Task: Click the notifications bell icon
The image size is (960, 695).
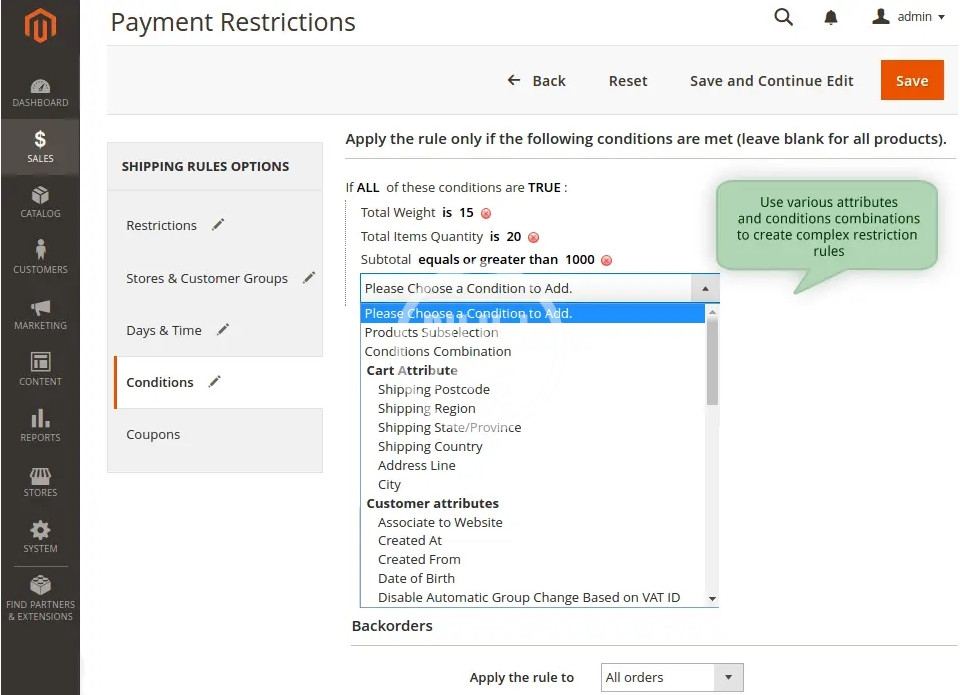Action: [831, 17]
